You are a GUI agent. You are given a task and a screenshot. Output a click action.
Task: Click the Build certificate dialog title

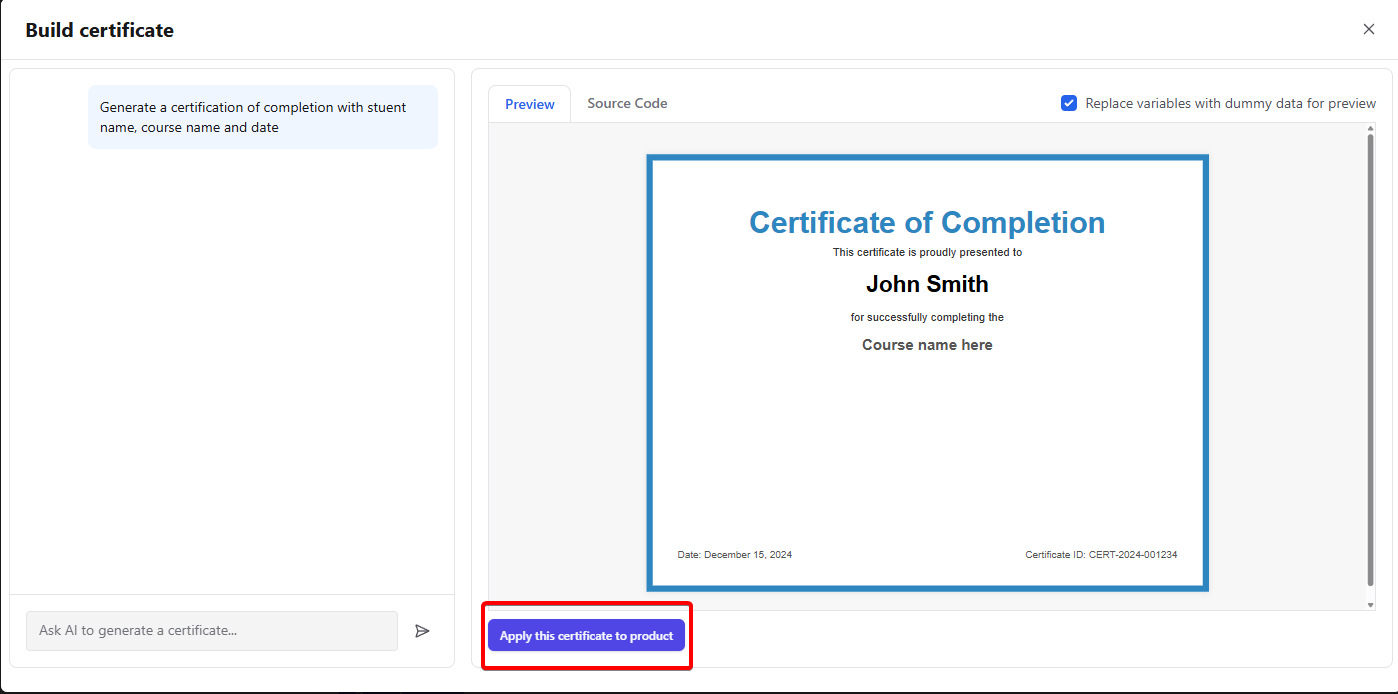coord(99,30)
